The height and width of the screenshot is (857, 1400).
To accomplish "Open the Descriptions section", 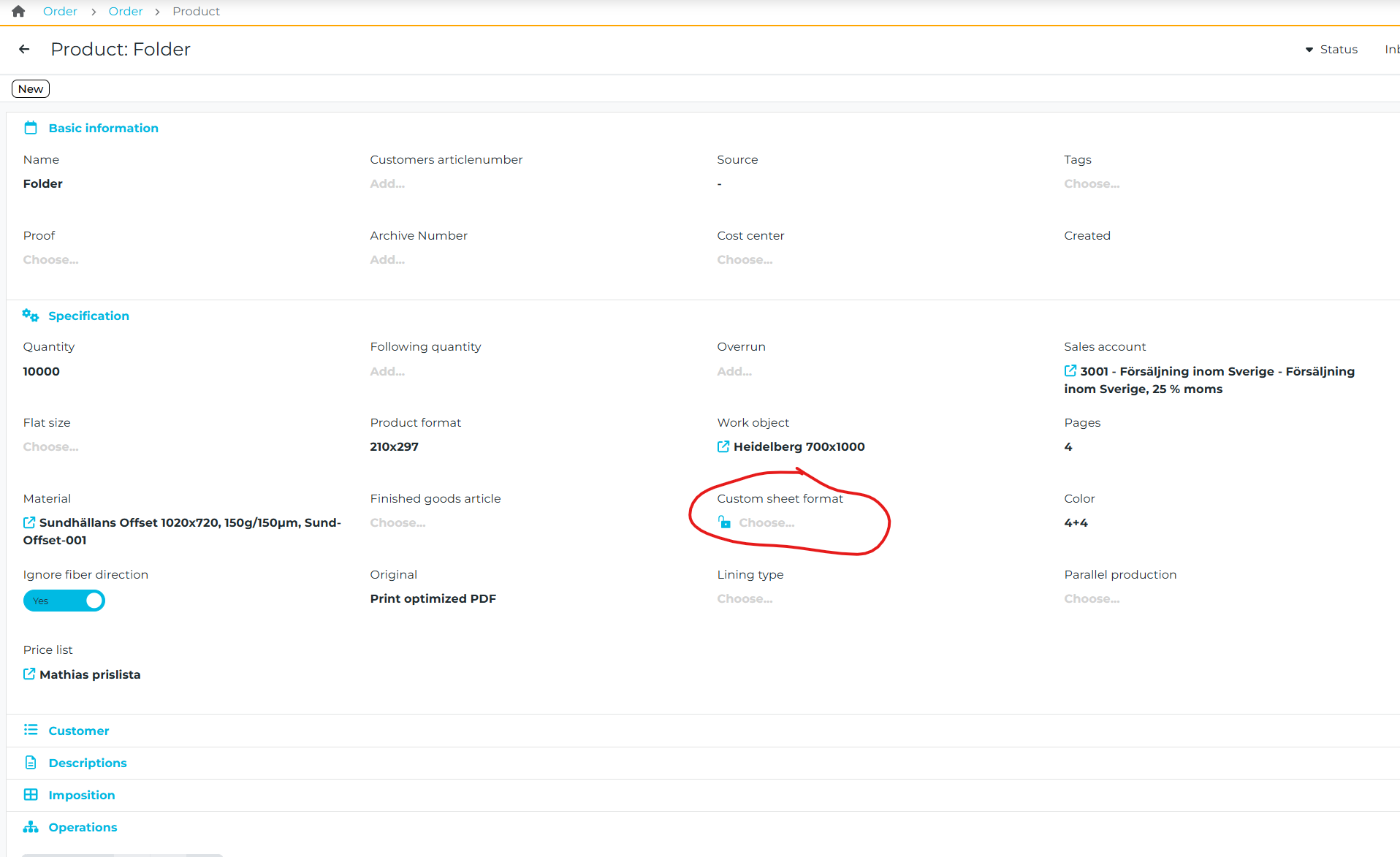I will [87, 763].
